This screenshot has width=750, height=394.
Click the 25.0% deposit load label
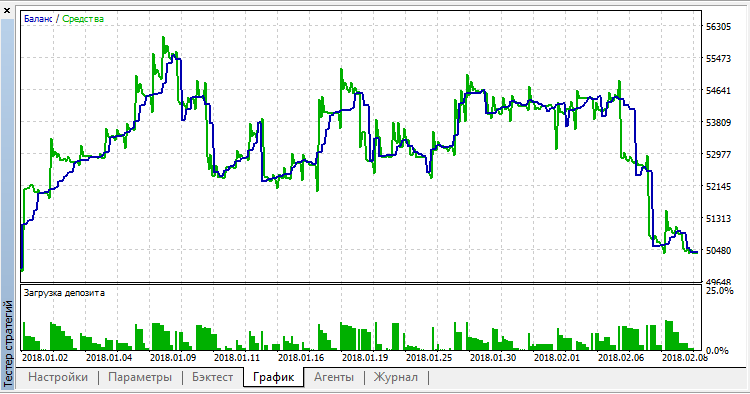[719, 291]
